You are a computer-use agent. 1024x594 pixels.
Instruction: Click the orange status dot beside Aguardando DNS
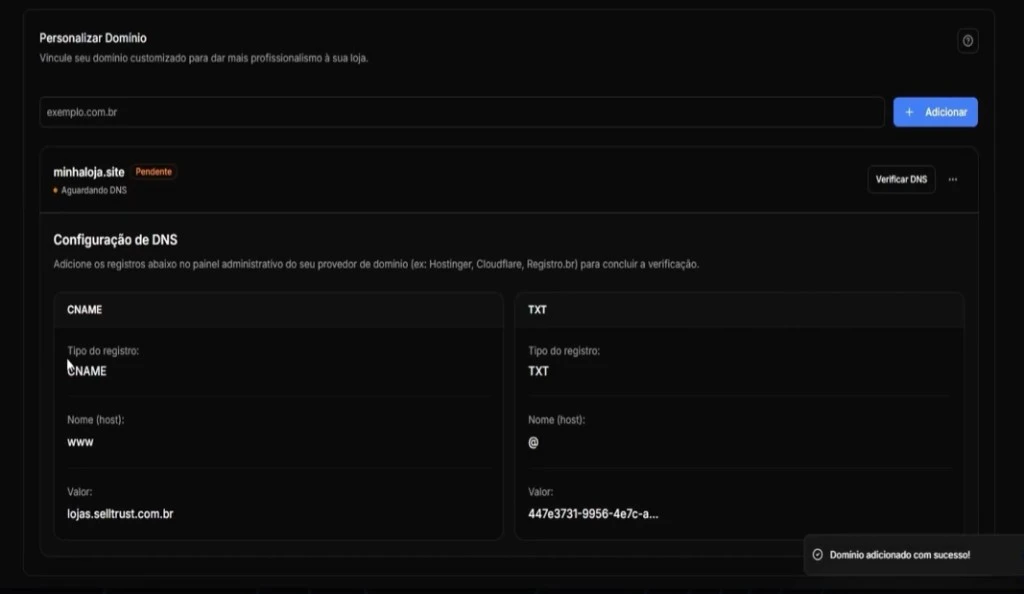pyautogui.click(x=54, y=188)
